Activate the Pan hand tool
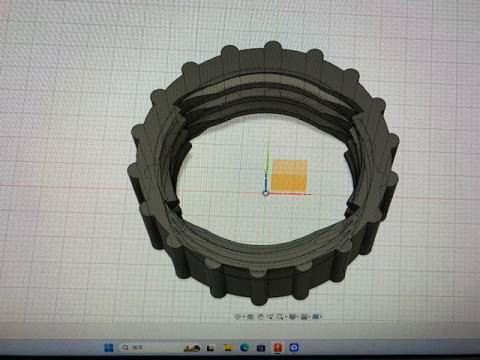This screenshot has width=480, height=360. coord(260,317)
